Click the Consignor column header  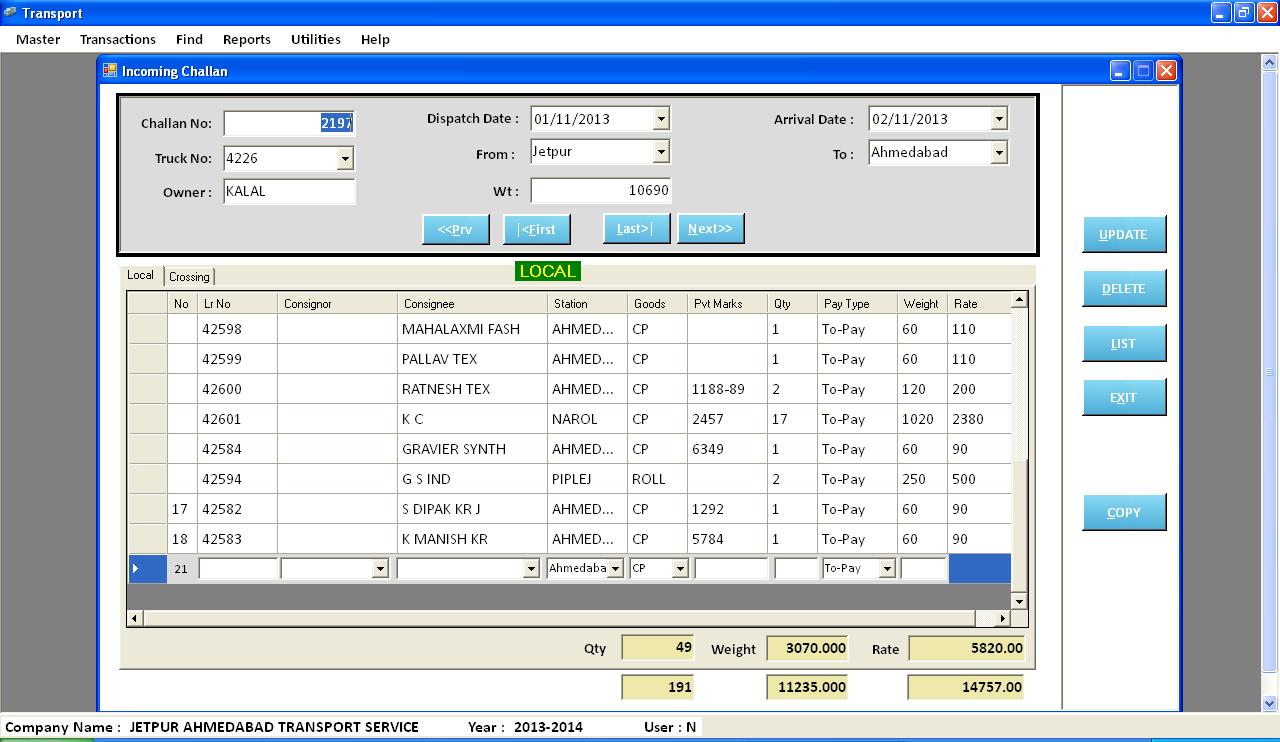(337, 303)
